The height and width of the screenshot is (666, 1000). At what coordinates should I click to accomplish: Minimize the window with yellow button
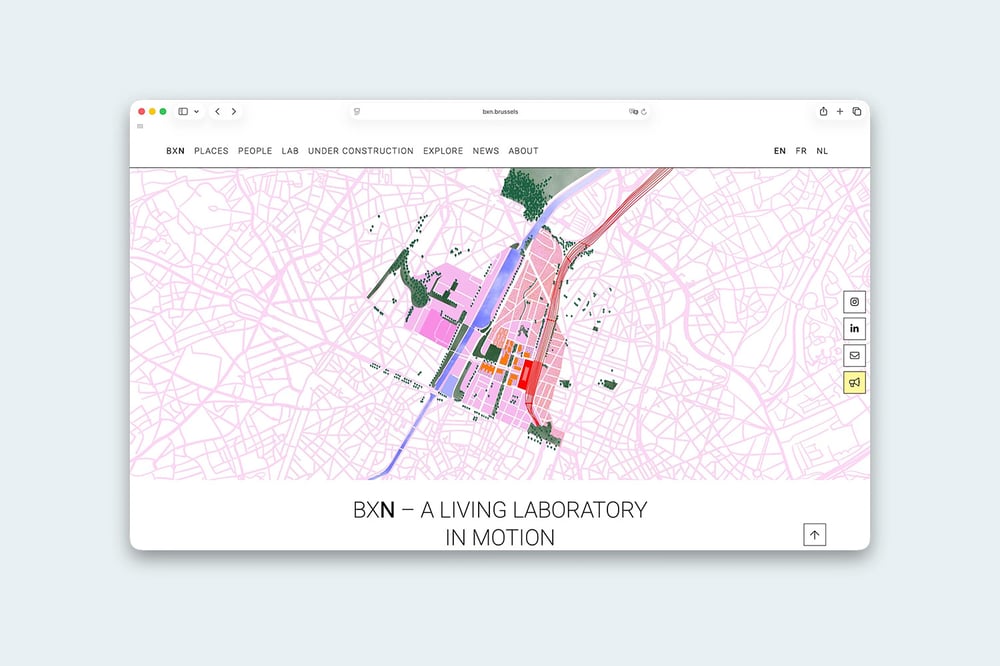tap(152, 112)
